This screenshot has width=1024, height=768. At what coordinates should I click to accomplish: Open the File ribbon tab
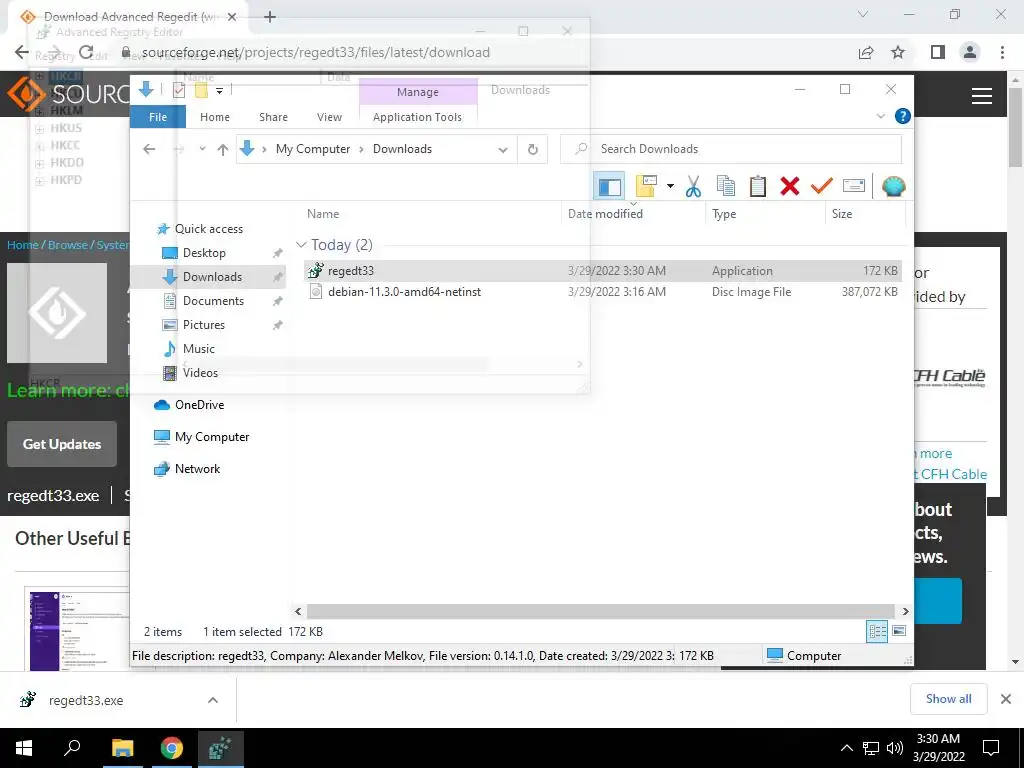(158, 117)
